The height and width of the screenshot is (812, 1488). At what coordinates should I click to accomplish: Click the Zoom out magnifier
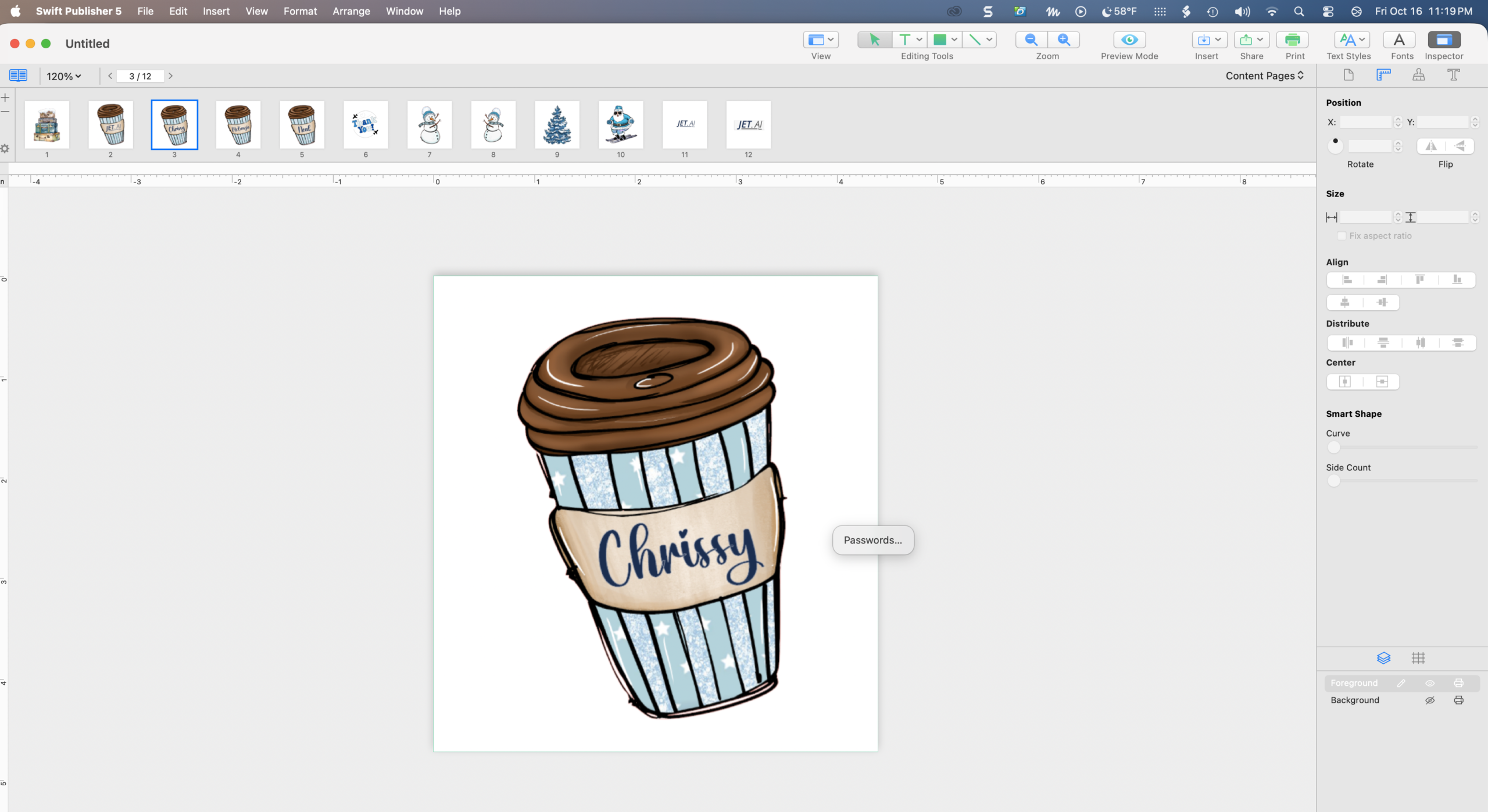click(x=1031, y=40)
